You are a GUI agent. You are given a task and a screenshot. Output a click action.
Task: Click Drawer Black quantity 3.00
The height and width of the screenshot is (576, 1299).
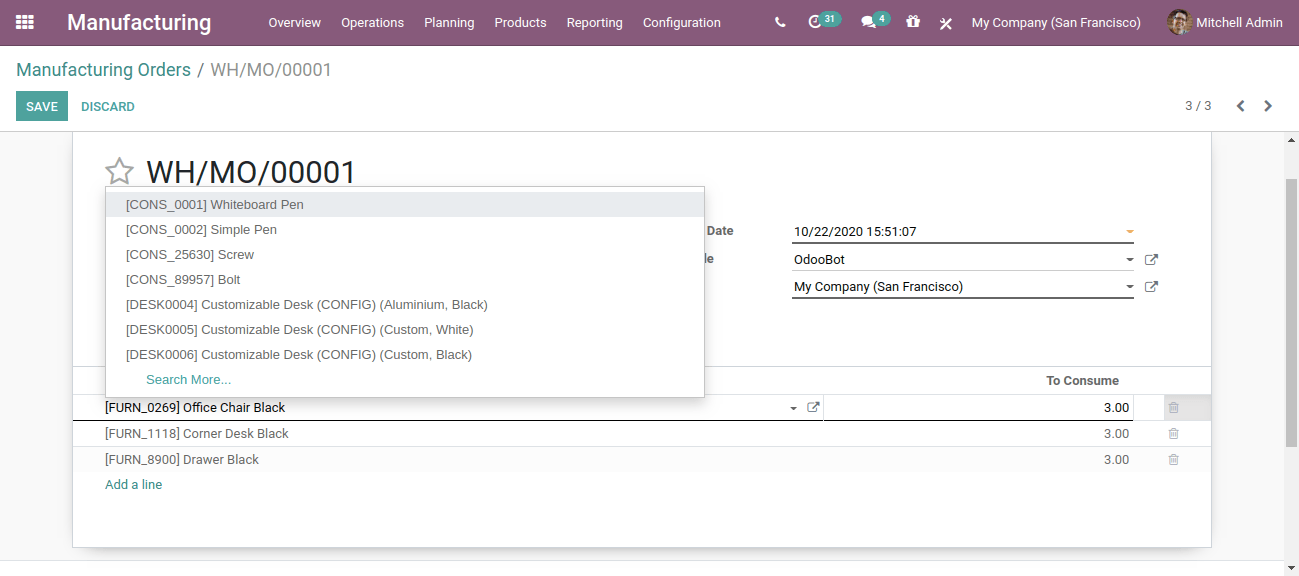1116,460
